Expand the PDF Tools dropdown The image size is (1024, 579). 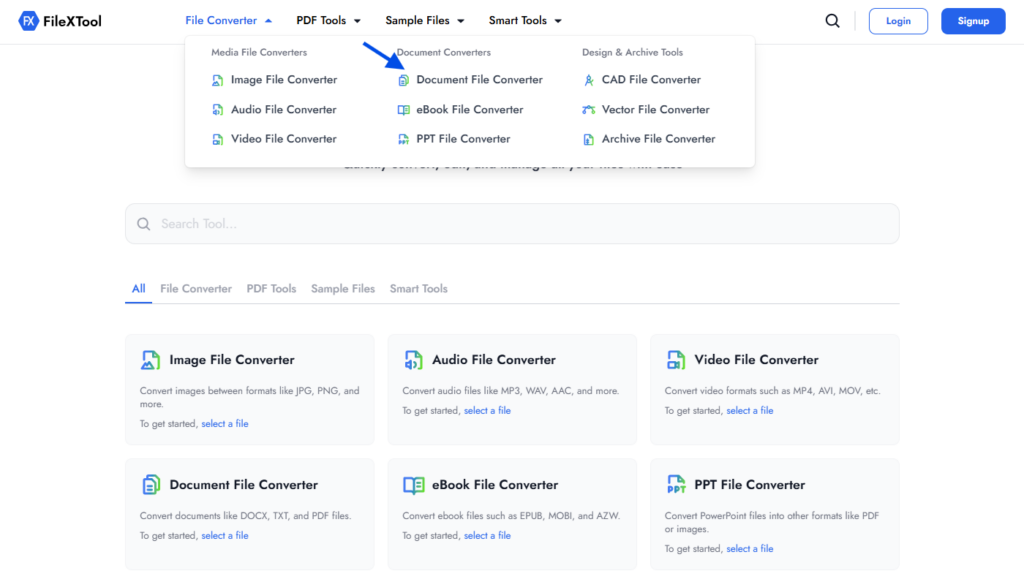(x=328, y=19)
